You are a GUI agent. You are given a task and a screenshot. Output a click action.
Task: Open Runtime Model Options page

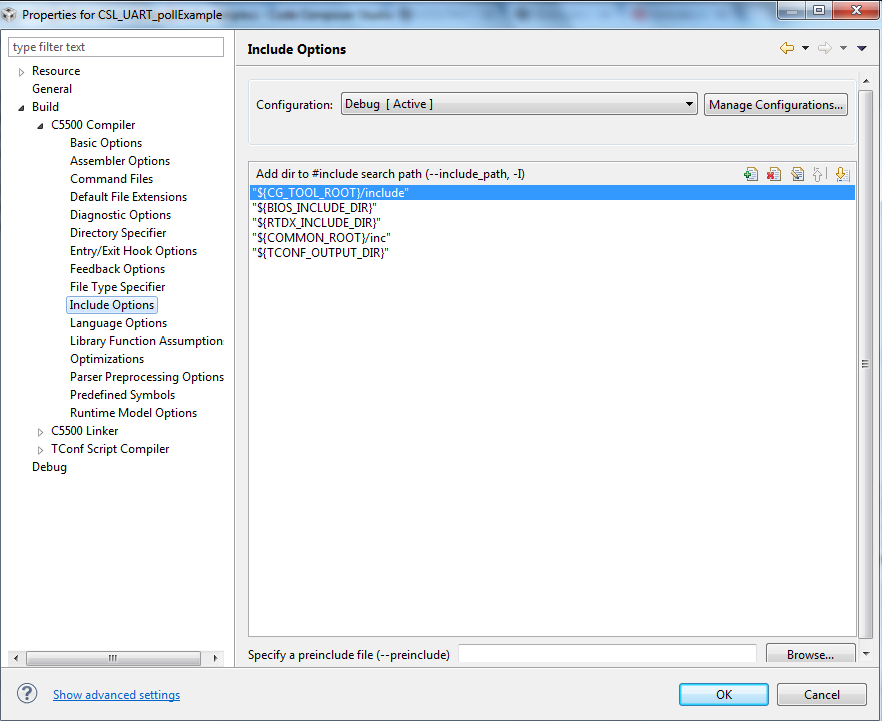point(133,413)
